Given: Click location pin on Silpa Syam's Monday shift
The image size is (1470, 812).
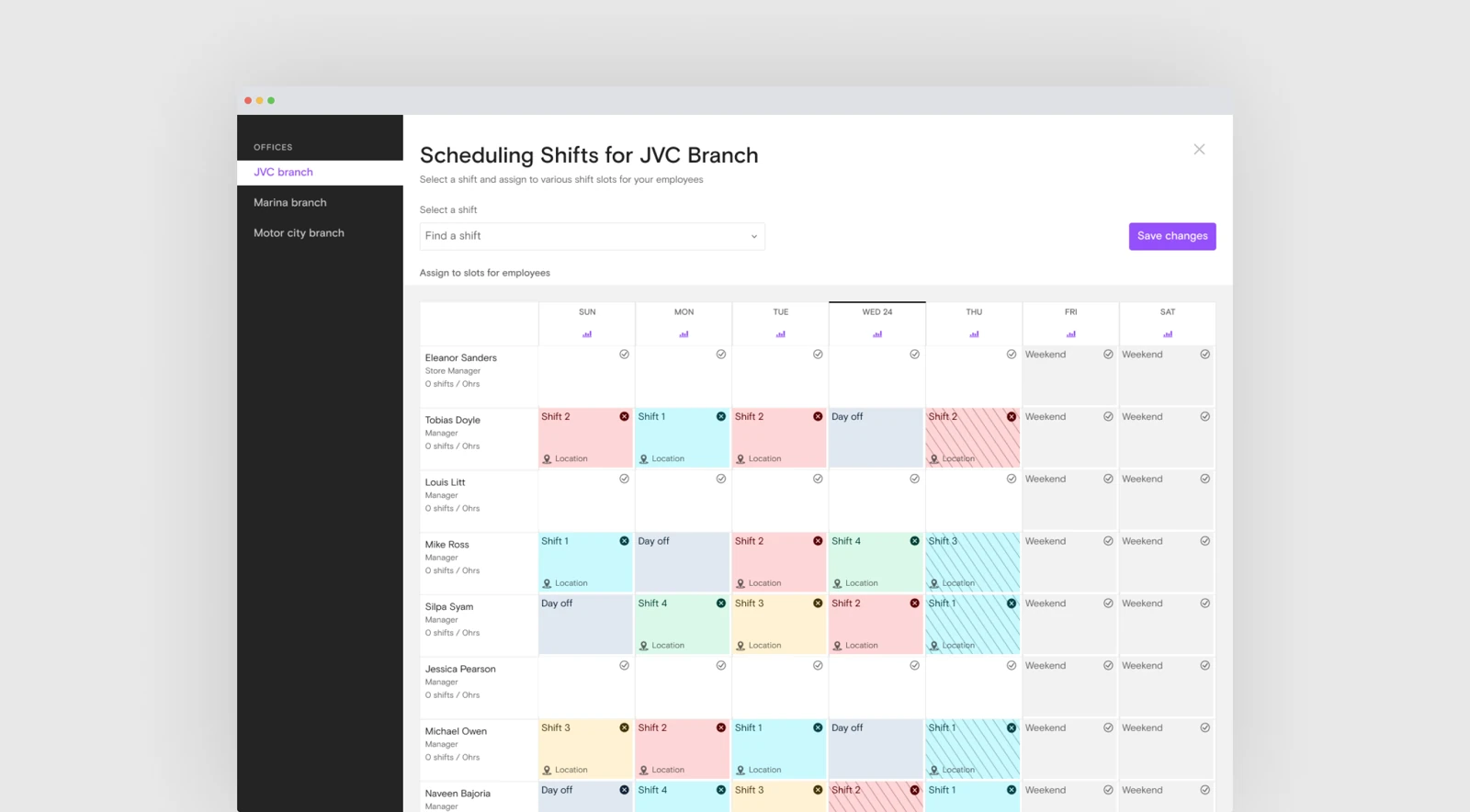Looking at the screenshot, I should (x=644, y=646).
